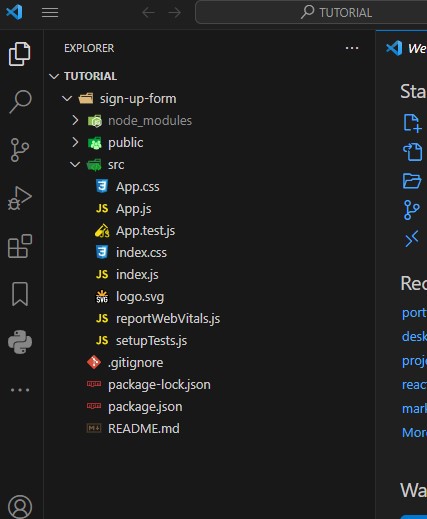427x519 pixels.
Task: Open the README.md file
Action: click(209, 429)
